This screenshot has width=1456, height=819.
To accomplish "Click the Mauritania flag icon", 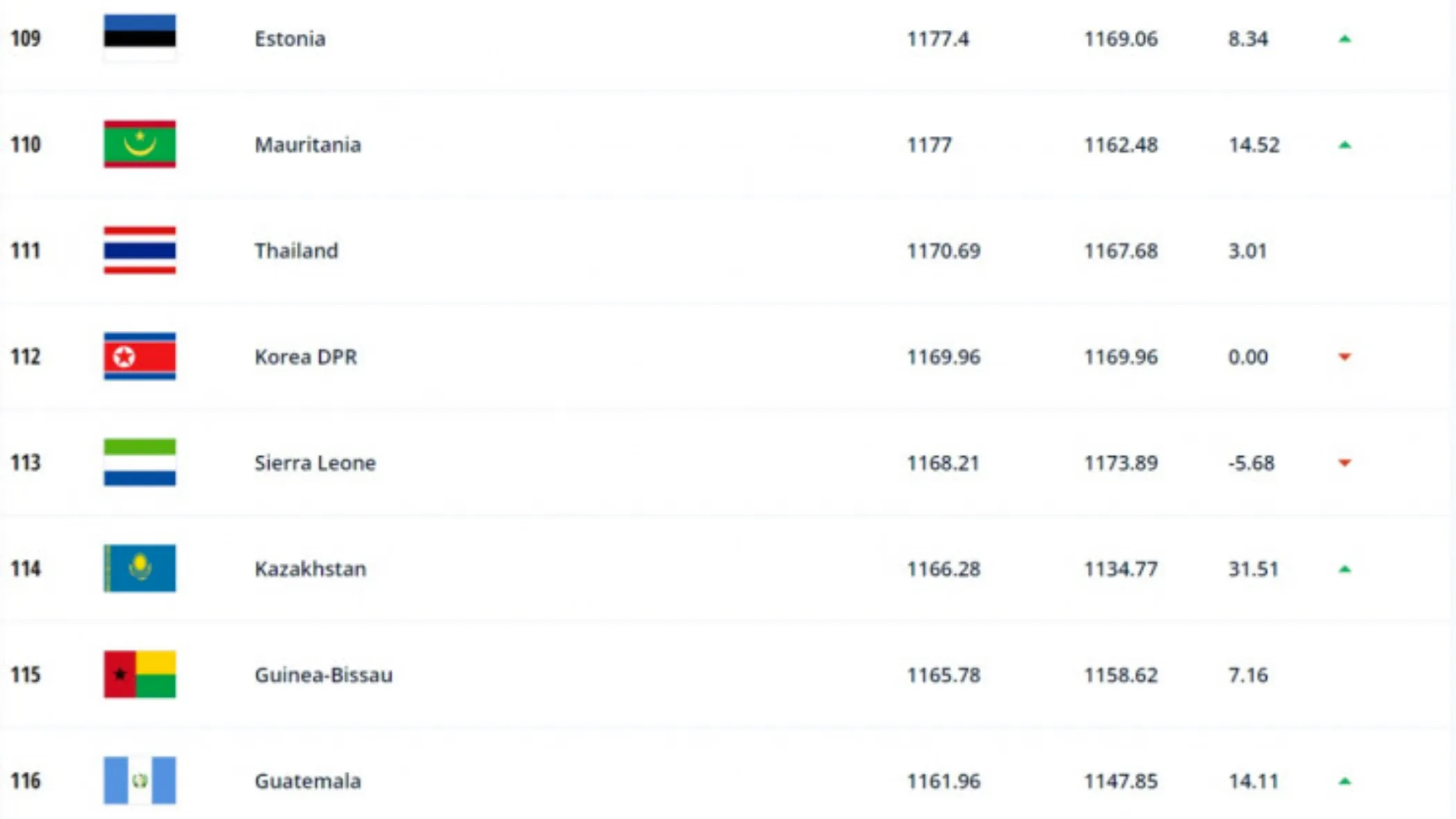I will click(x=139, y=144).
